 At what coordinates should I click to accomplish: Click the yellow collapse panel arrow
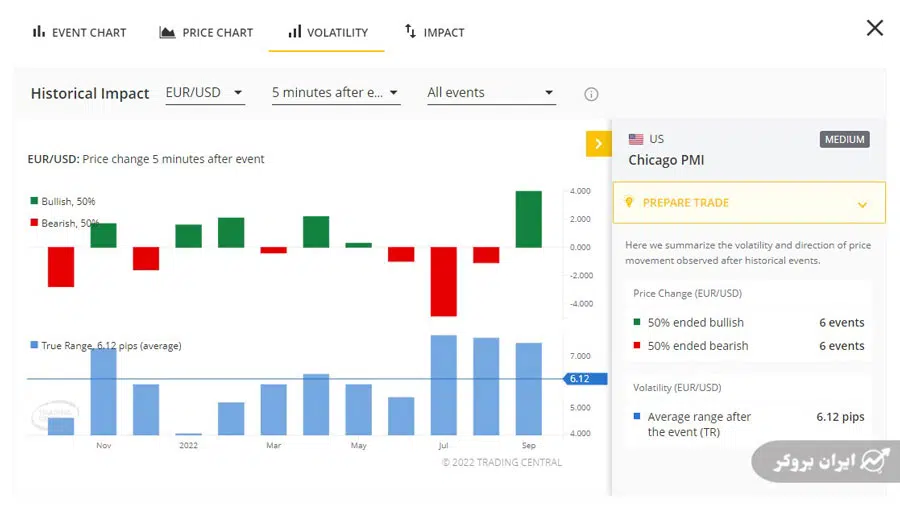(598, 144)
